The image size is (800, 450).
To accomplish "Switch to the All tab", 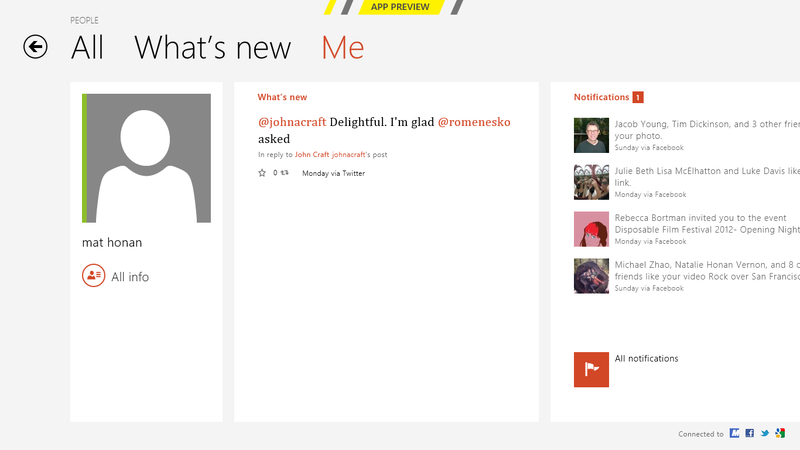I will tap(87, 48).
